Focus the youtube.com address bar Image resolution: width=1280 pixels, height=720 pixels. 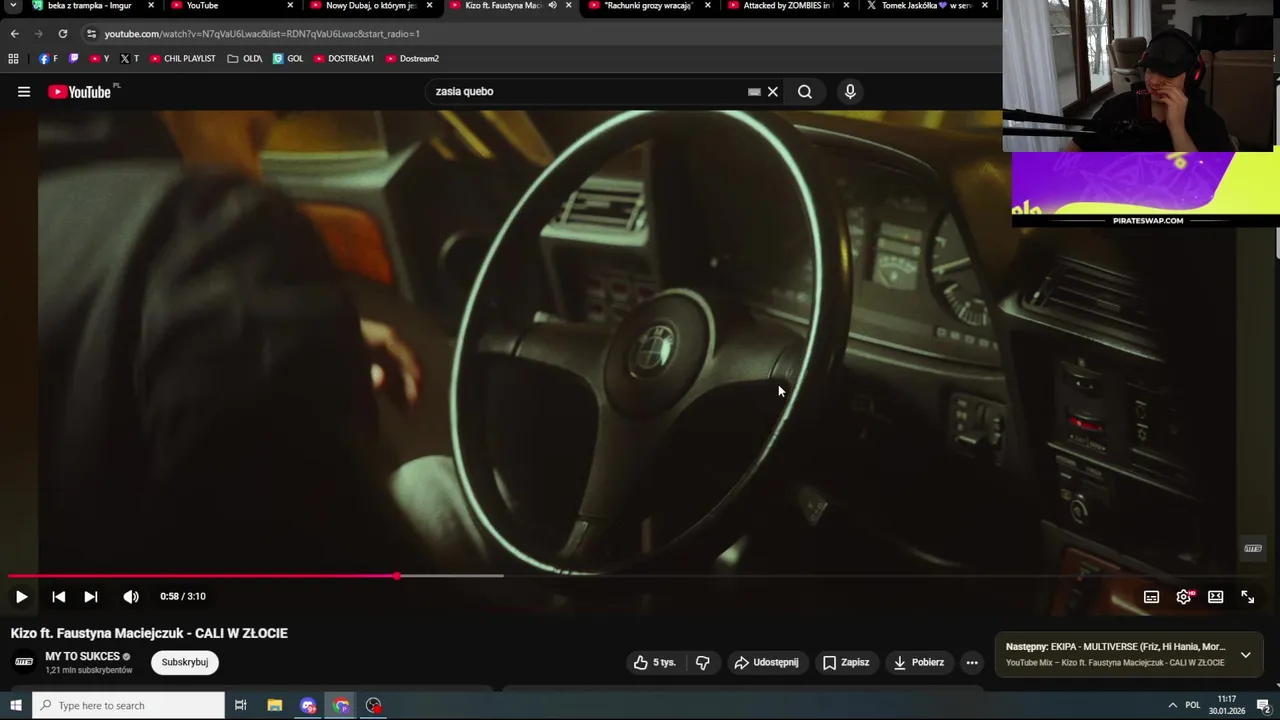(x=540, y=34)
